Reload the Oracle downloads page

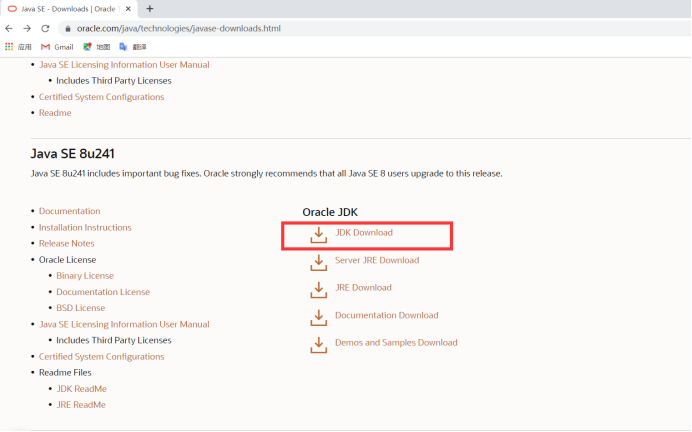pyautogui.click(x=45, y=28)
